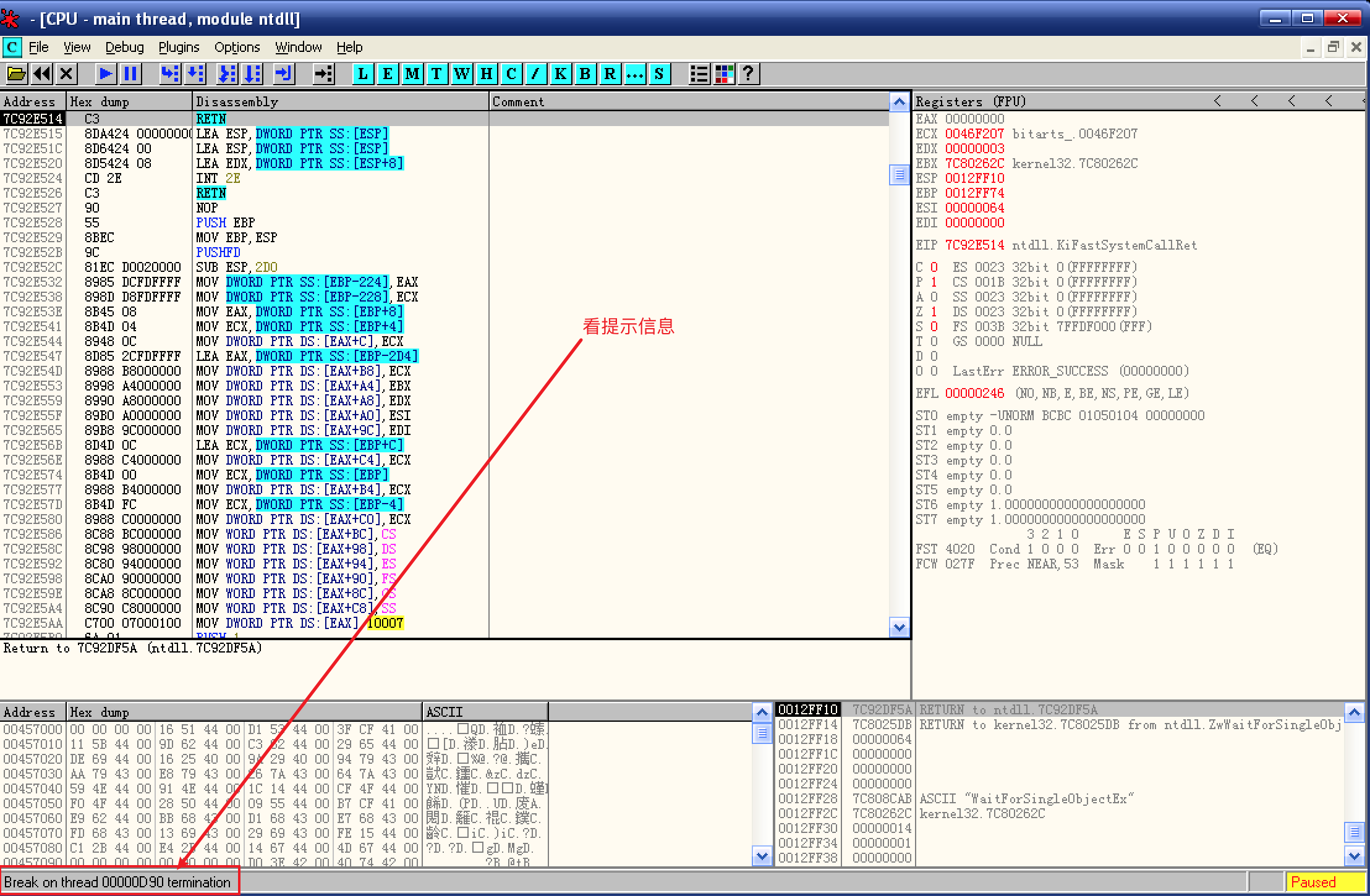Click the hex dump pane down arrow
Viewport: 1370px width, 896px height.
[x=762, y=856]
